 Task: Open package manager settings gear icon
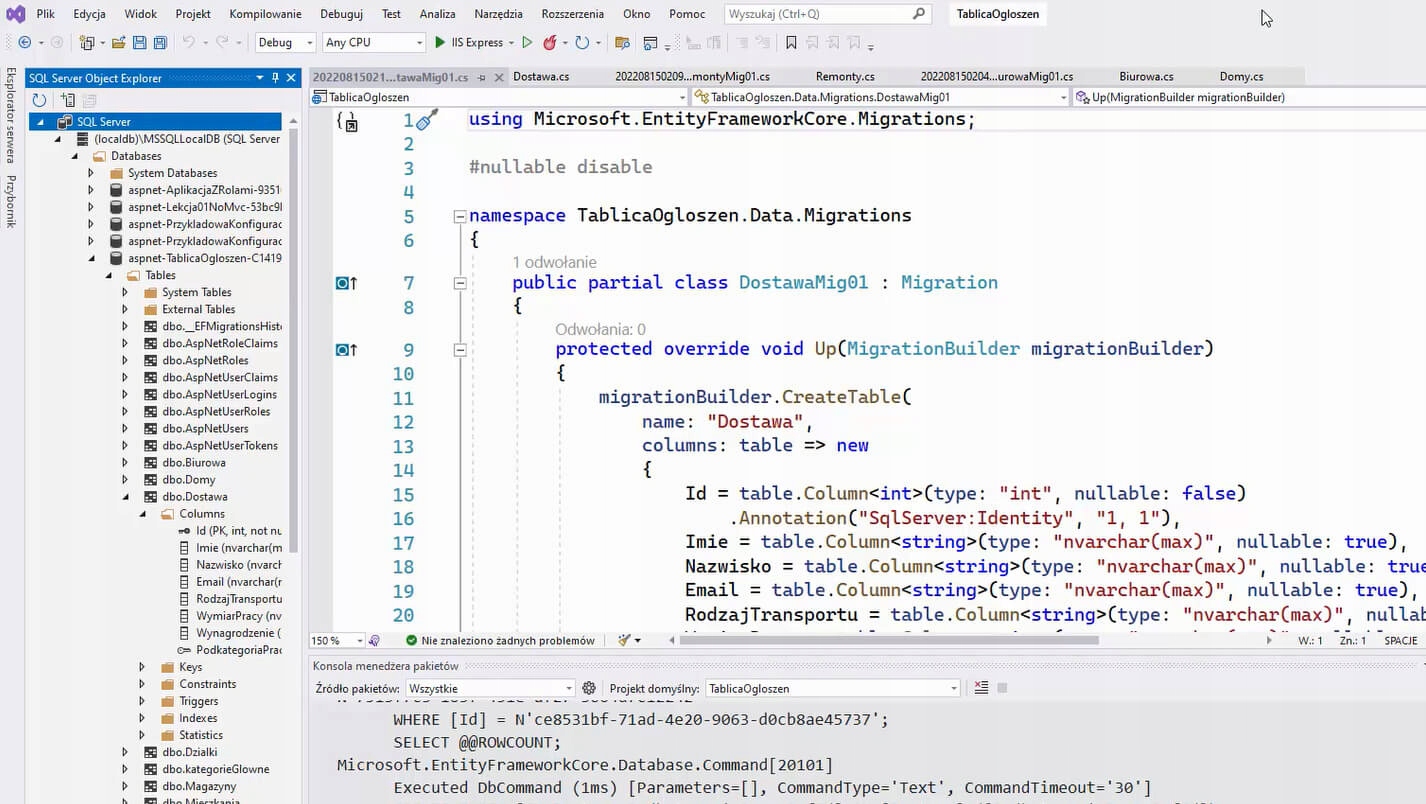point(589,688)
